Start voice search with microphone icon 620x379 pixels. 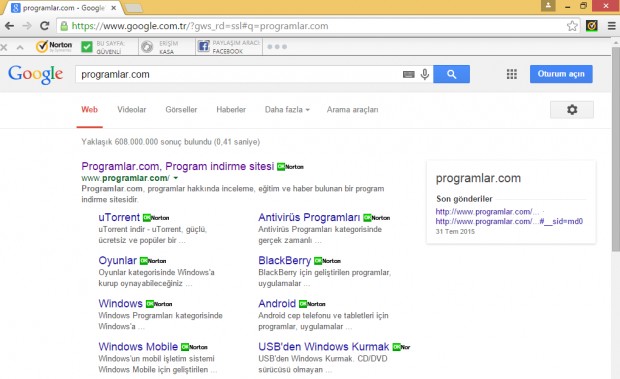coord(425,74)
